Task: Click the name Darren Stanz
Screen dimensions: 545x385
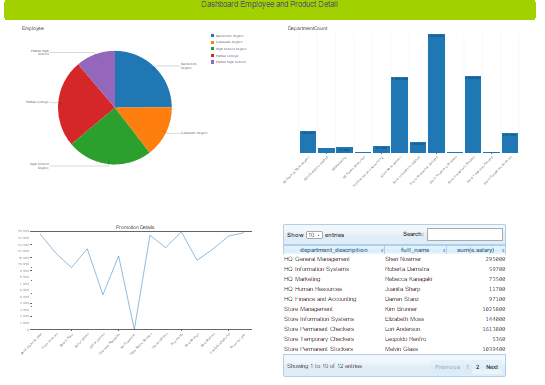Action: [x=402, y=299]
